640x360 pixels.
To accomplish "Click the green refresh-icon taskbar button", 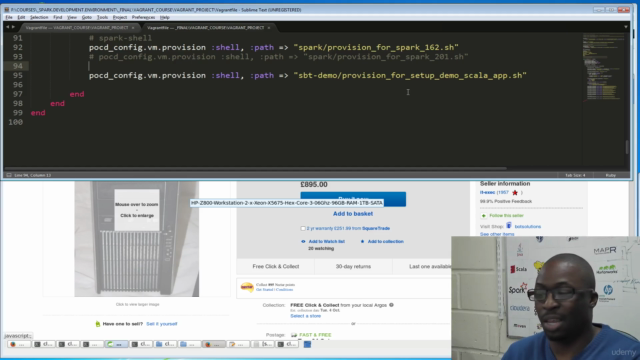I will click(x=116, y=344).
